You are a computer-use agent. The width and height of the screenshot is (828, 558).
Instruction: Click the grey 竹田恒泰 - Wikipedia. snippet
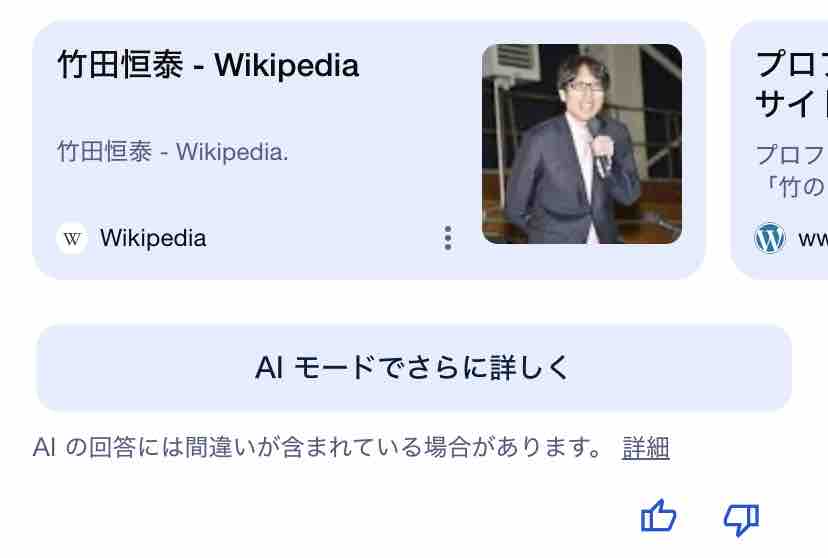173,152
